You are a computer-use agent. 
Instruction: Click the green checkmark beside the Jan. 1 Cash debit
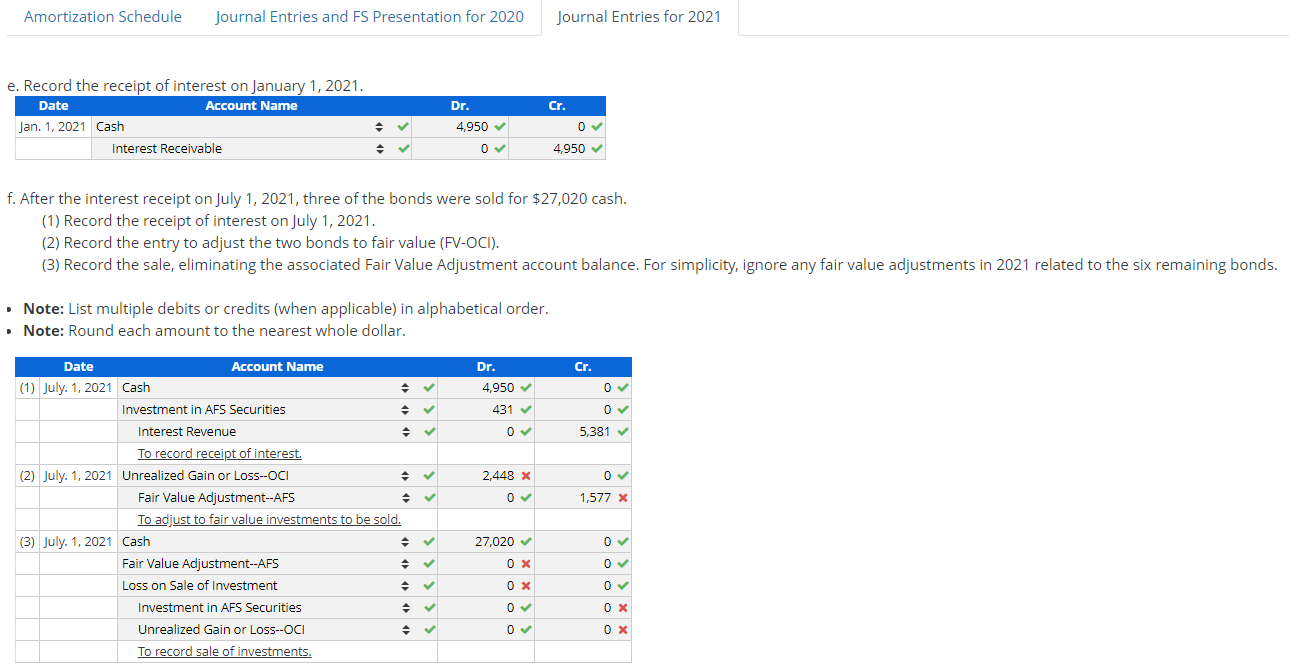(500, 126)
